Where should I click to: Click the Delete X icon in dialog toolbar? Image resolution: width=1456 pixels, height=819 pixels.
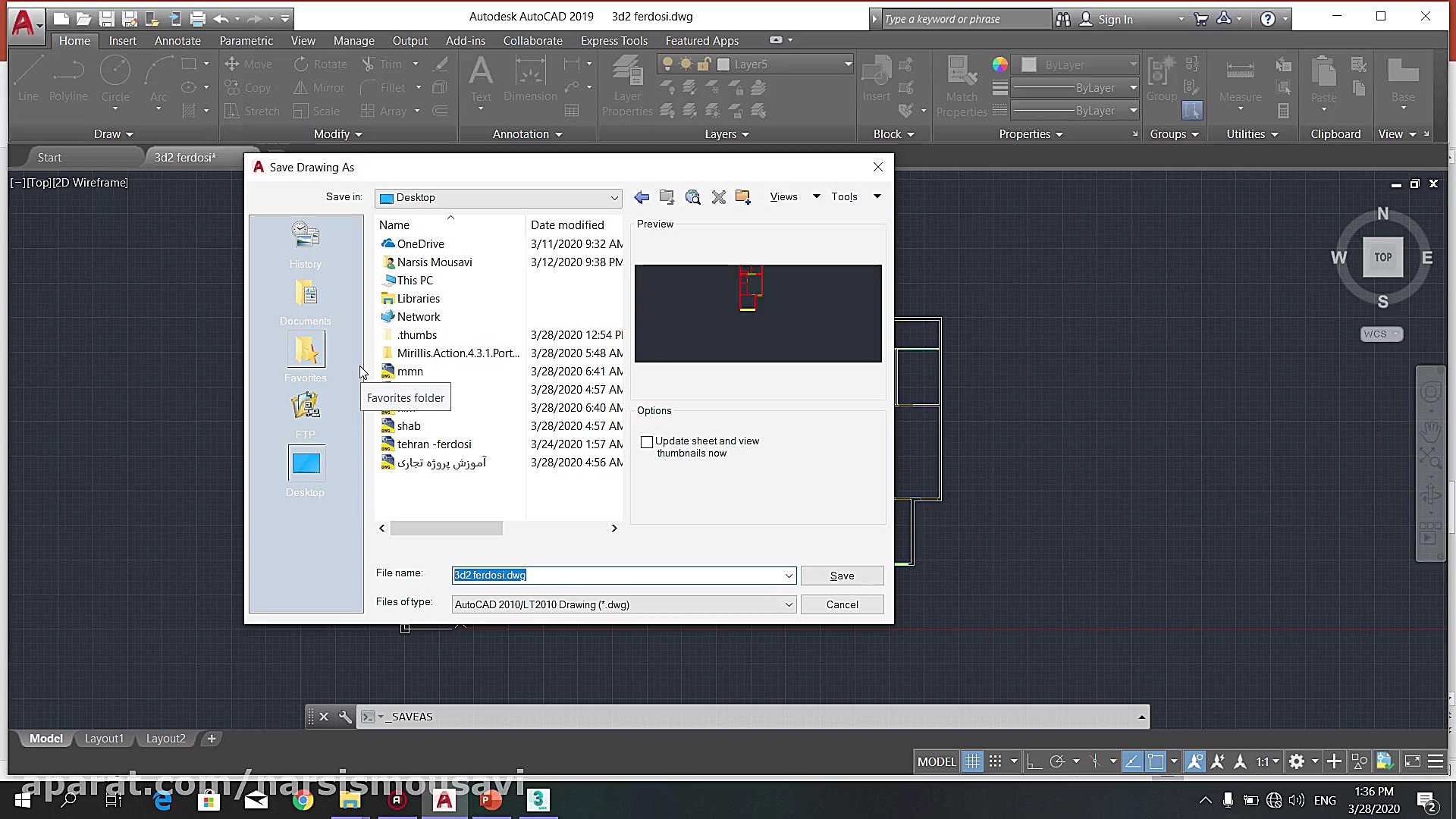pos(719,197)
